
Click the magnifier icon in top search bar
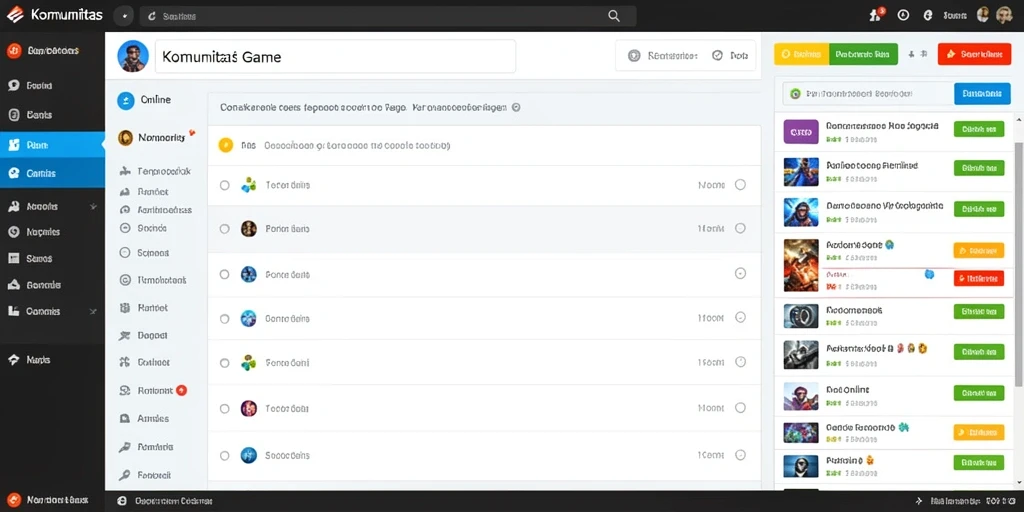pyautogui.click(x=614, y=16)
